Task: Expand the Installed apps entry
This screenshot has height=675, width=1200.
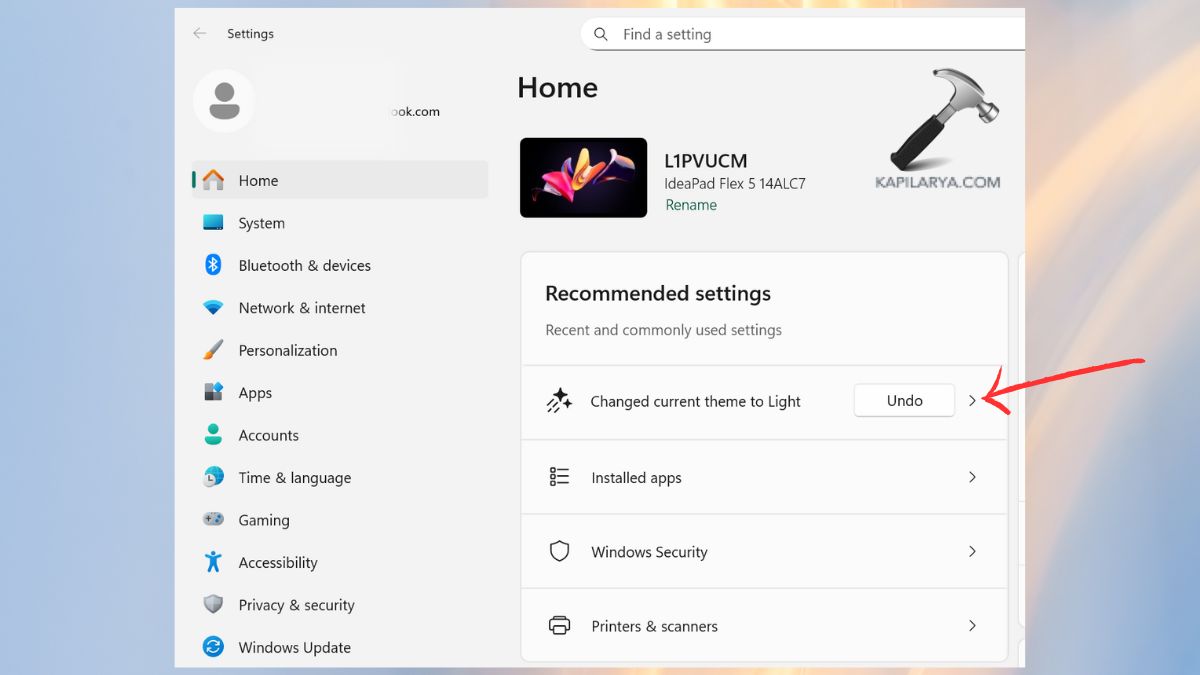Action: click(972, 477)
